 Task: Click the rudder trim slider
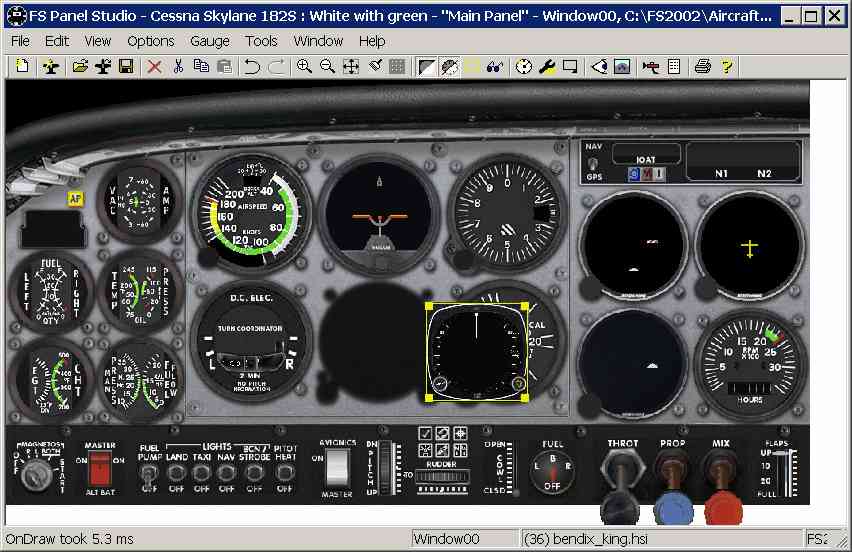(x=442, y=478)
